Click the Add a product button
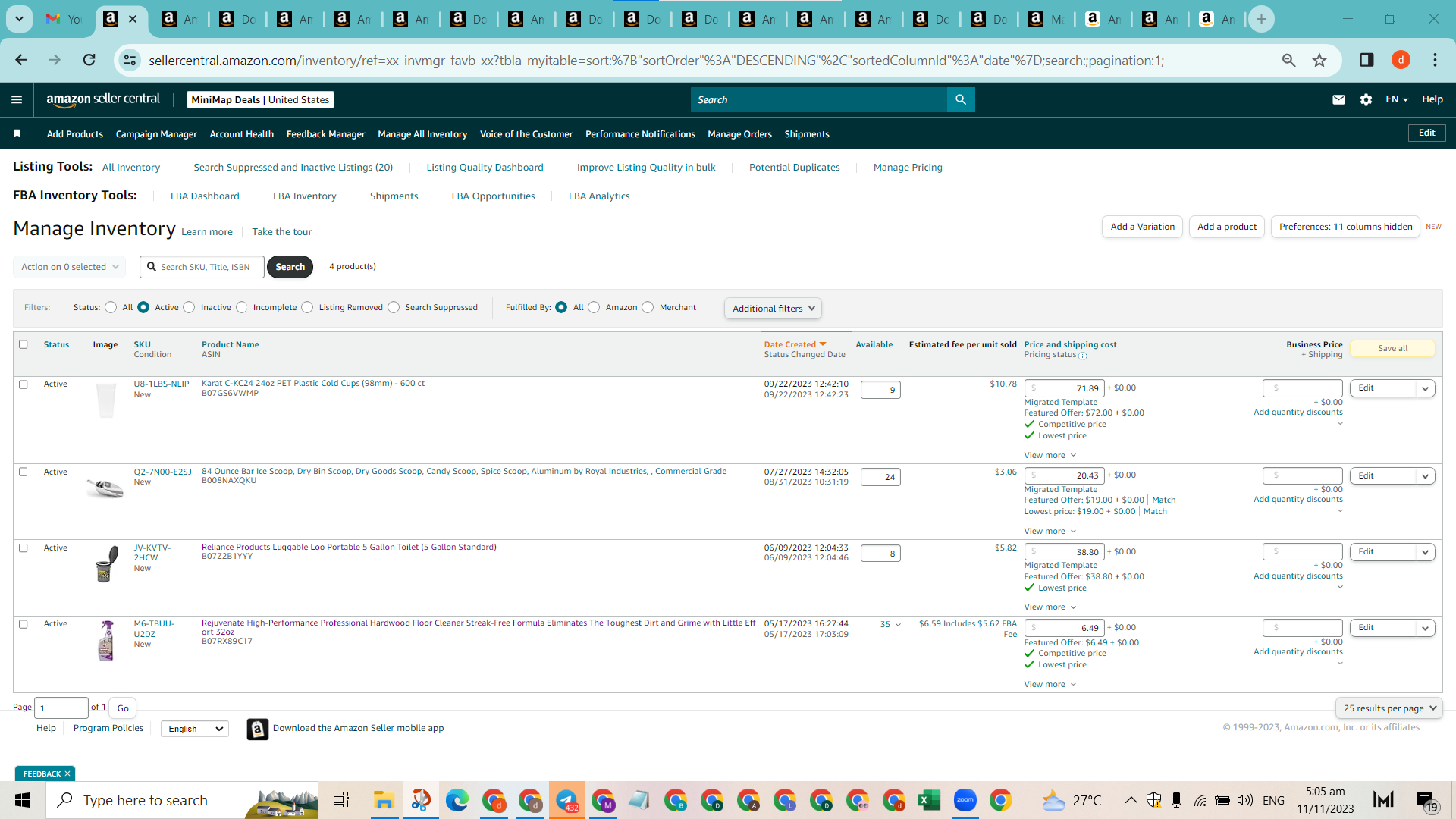Image resolution: width=1456 pixels, height=819 pixels. tap(1227, 227)
